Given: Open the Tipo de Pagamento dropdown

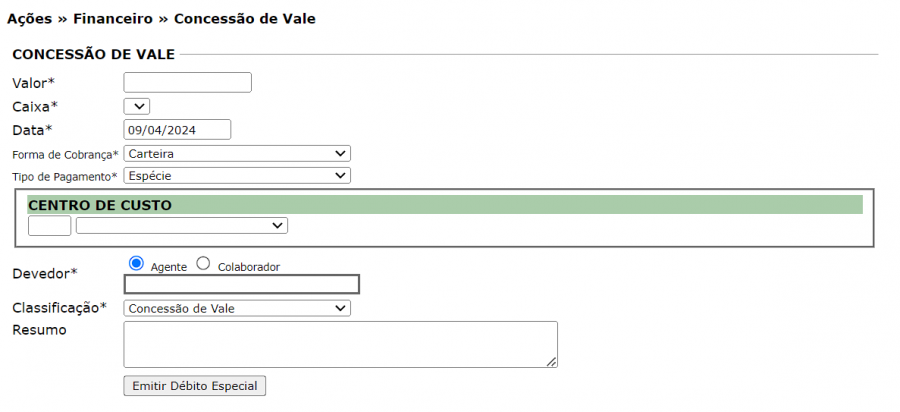Looking at the screenshot, I should pyautogui.click(x=237, y=176).
